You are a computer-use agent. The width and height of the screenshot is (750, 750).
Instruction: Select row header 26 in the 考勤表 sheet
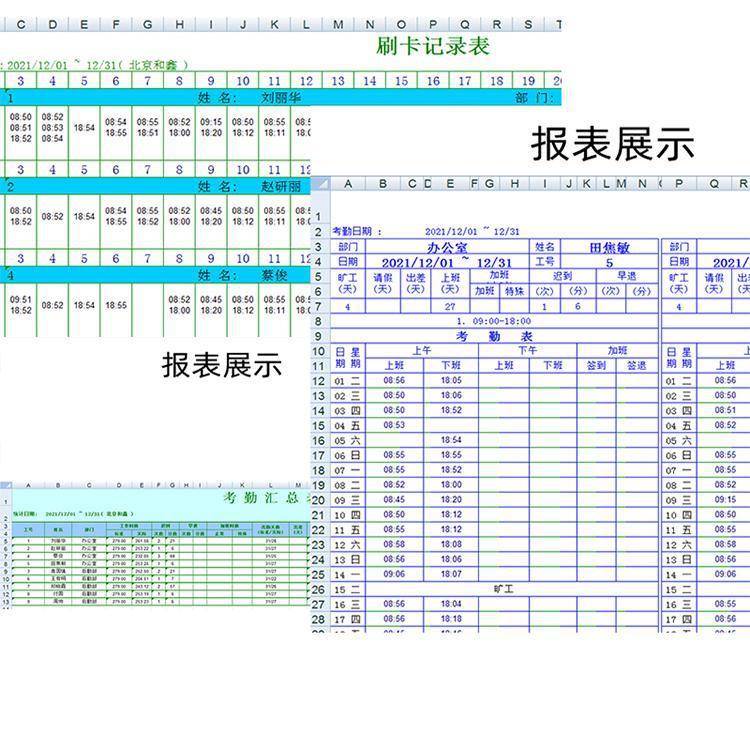(319, 590)
